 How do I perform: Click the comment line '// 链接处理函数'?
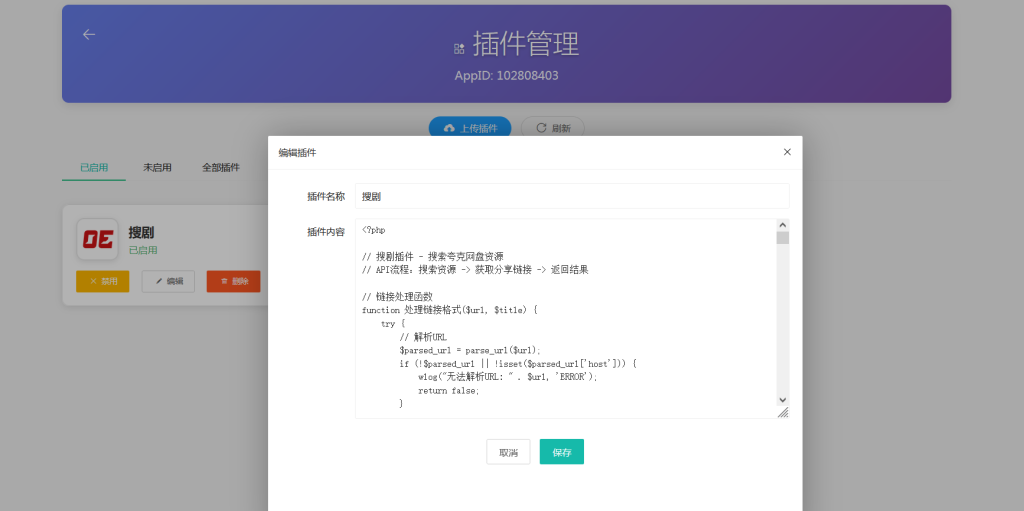397,297
